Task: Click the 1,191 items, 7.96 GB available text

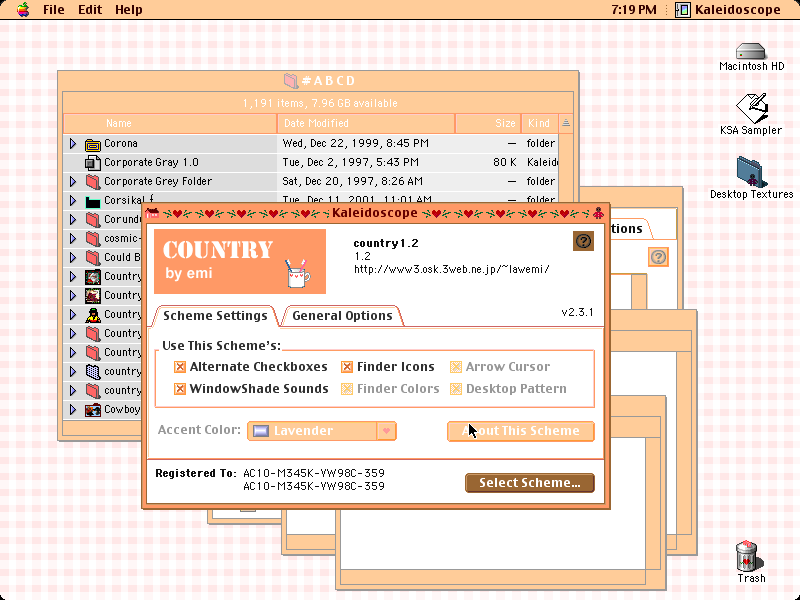Action: click(x=320, y=104)
